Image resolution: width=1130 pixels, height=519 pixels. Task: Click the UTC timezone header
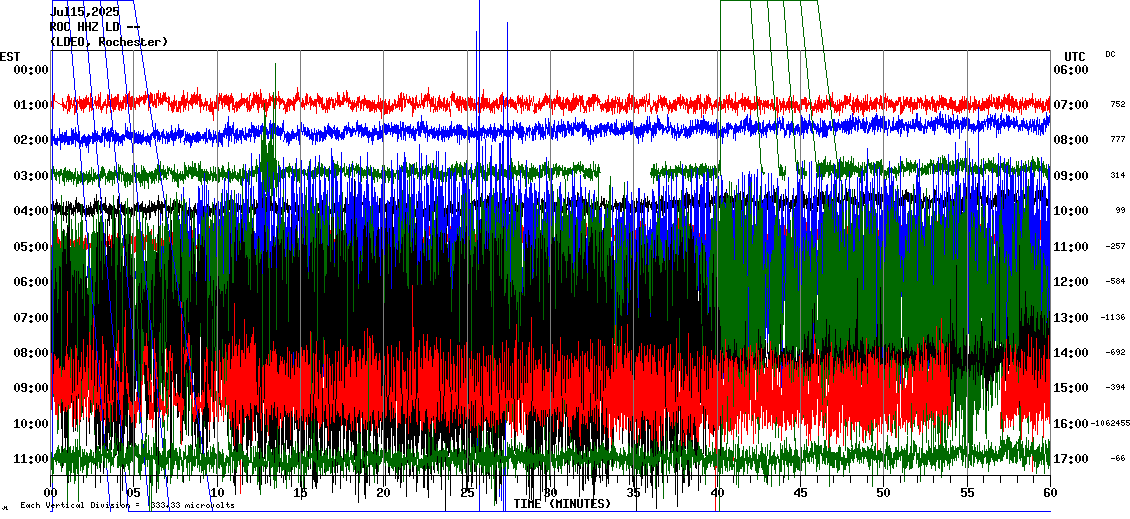point(1074,56)
